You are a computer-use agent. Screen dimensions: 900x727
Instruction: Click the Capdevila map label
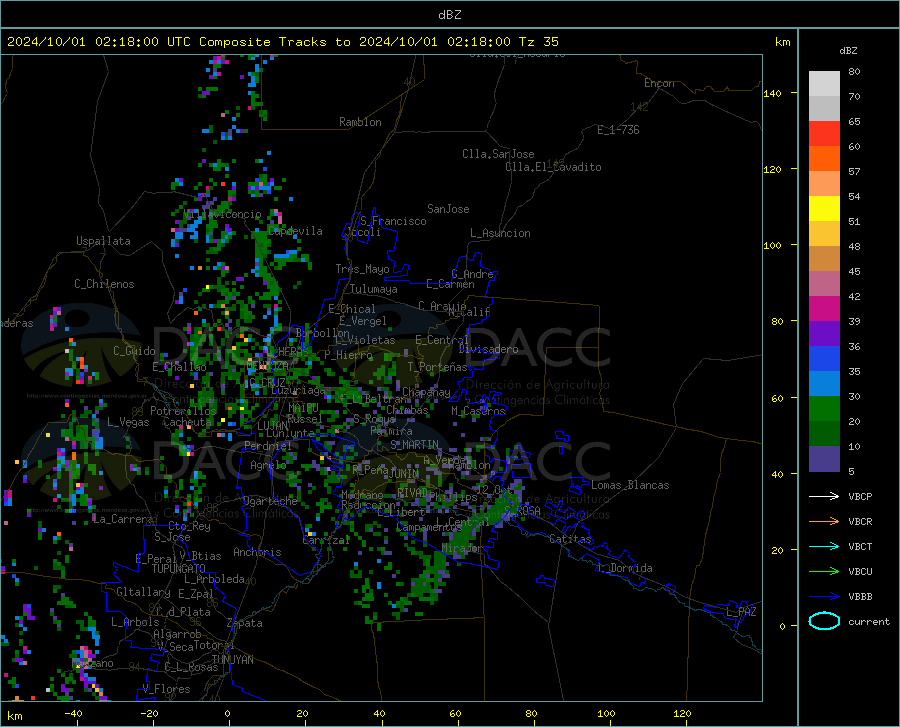295,231
